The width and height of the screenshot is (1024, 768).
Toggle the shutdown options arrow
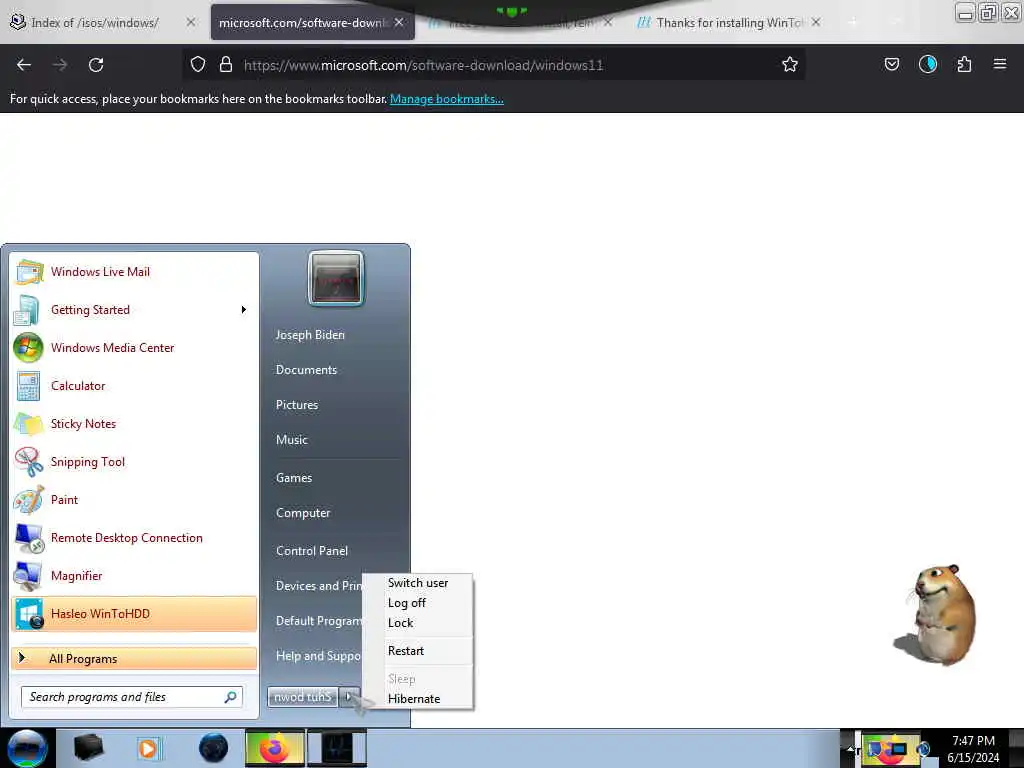(349, 697)
